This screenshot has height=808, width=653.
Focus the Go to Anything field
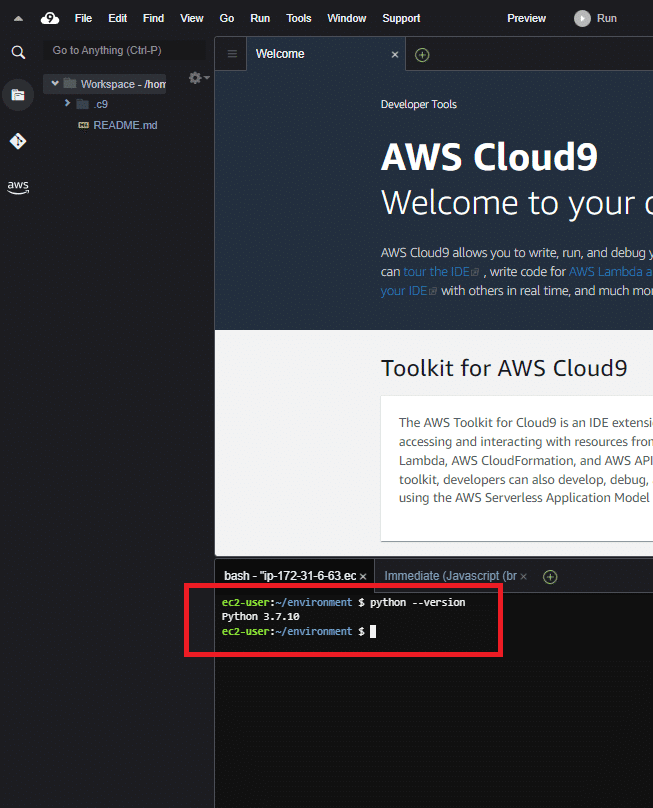coord(124,50)
